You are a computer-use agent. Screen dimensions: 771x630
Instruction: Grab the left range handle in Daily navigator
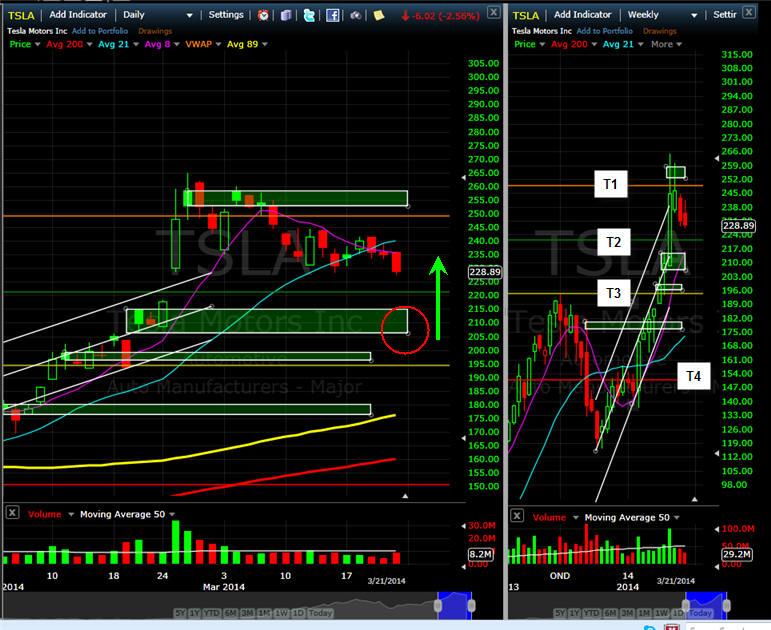click(438, 605)
